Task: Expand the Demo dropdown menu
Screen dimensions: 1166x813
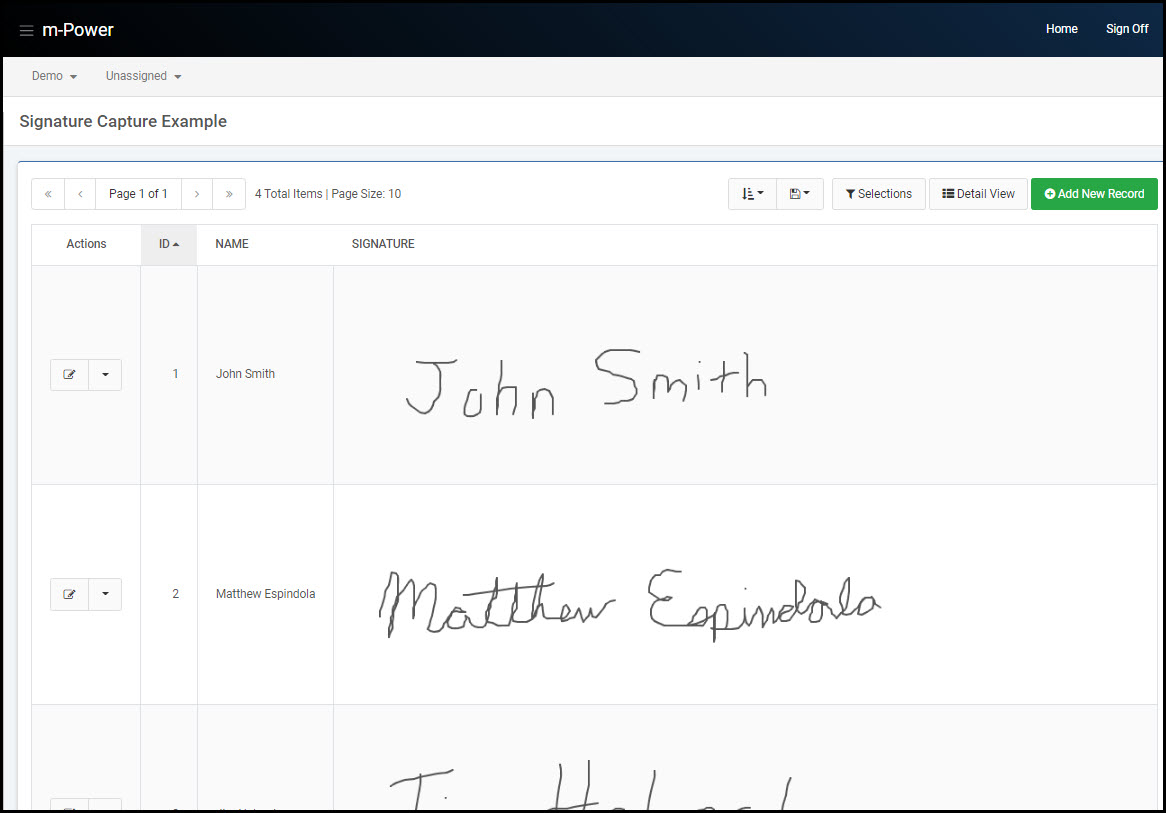Action: tap(54, 76)
